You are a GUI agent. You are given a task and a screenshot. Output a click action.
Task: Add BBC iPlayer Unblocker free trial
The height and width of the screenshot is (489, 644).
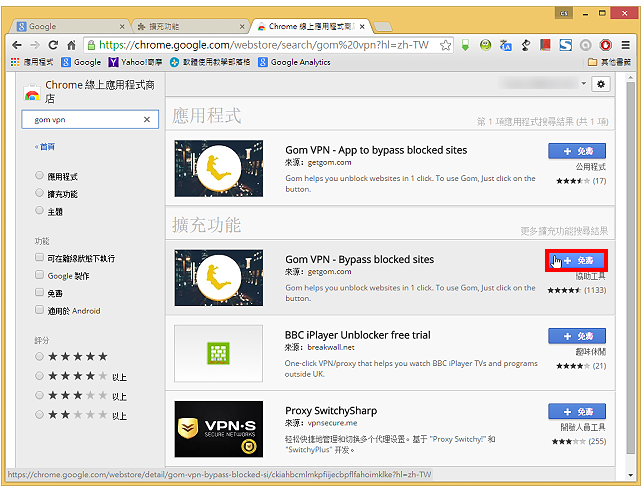coord(577,336)
